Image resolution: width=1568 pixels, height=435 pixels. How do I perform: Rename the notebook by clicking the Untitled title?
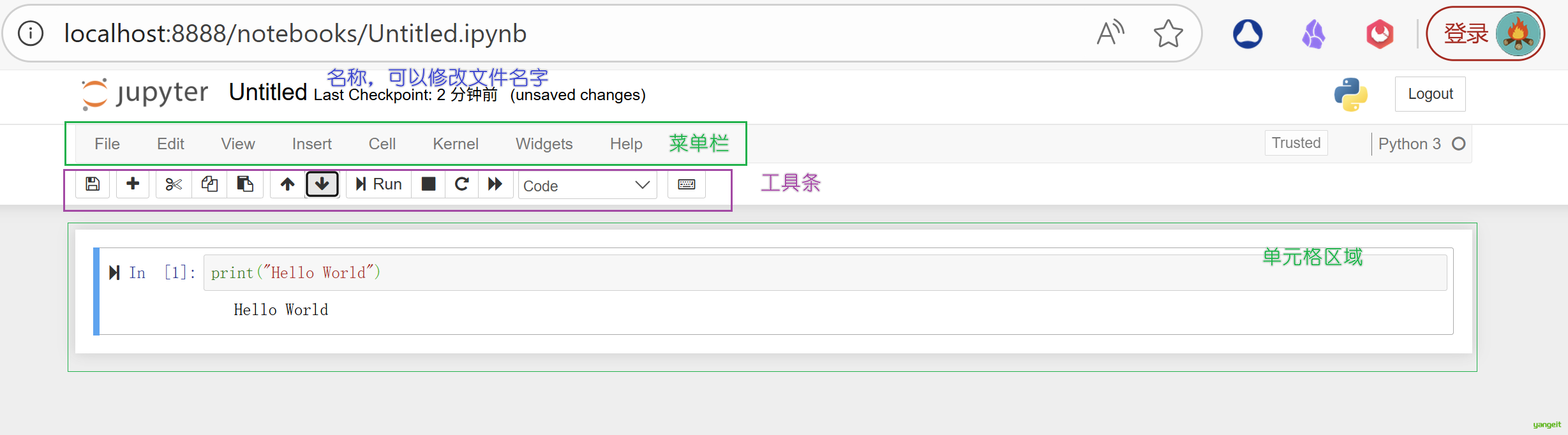pyautogui.click(x=268, y=92)
